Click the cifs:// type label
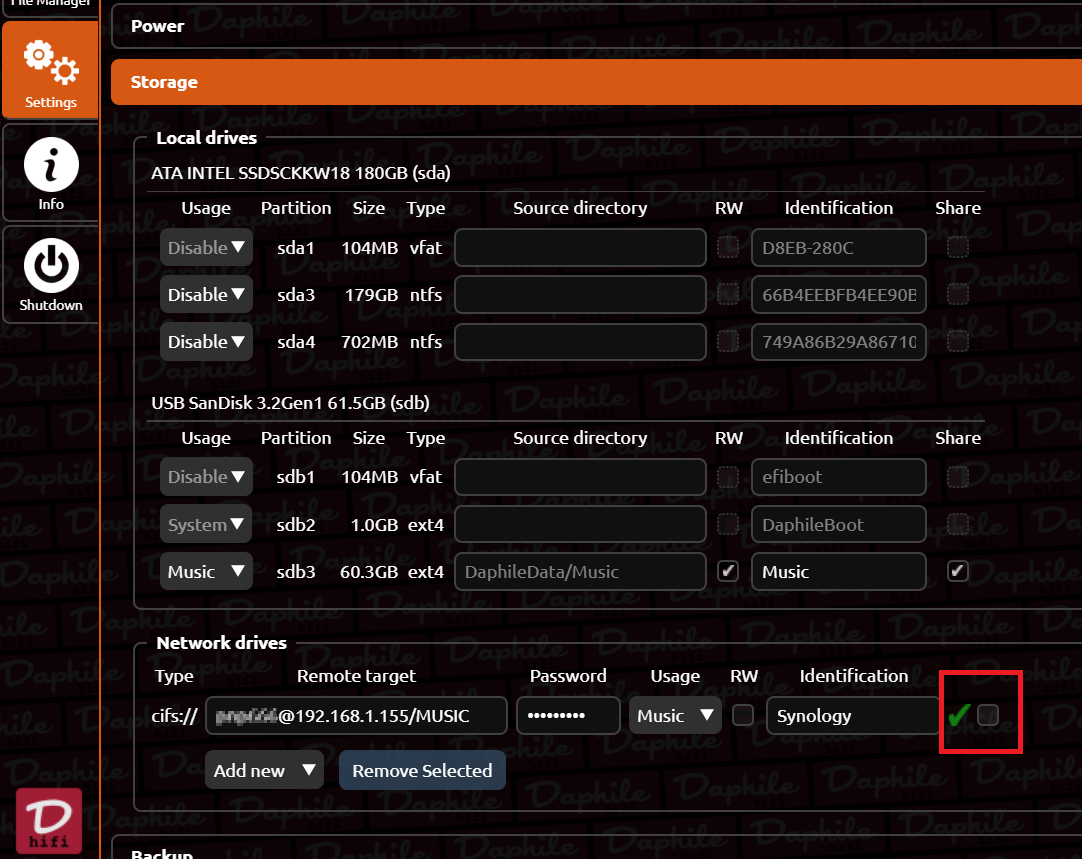This screenshot has width=1082, height=859. (x=175, y=716)
